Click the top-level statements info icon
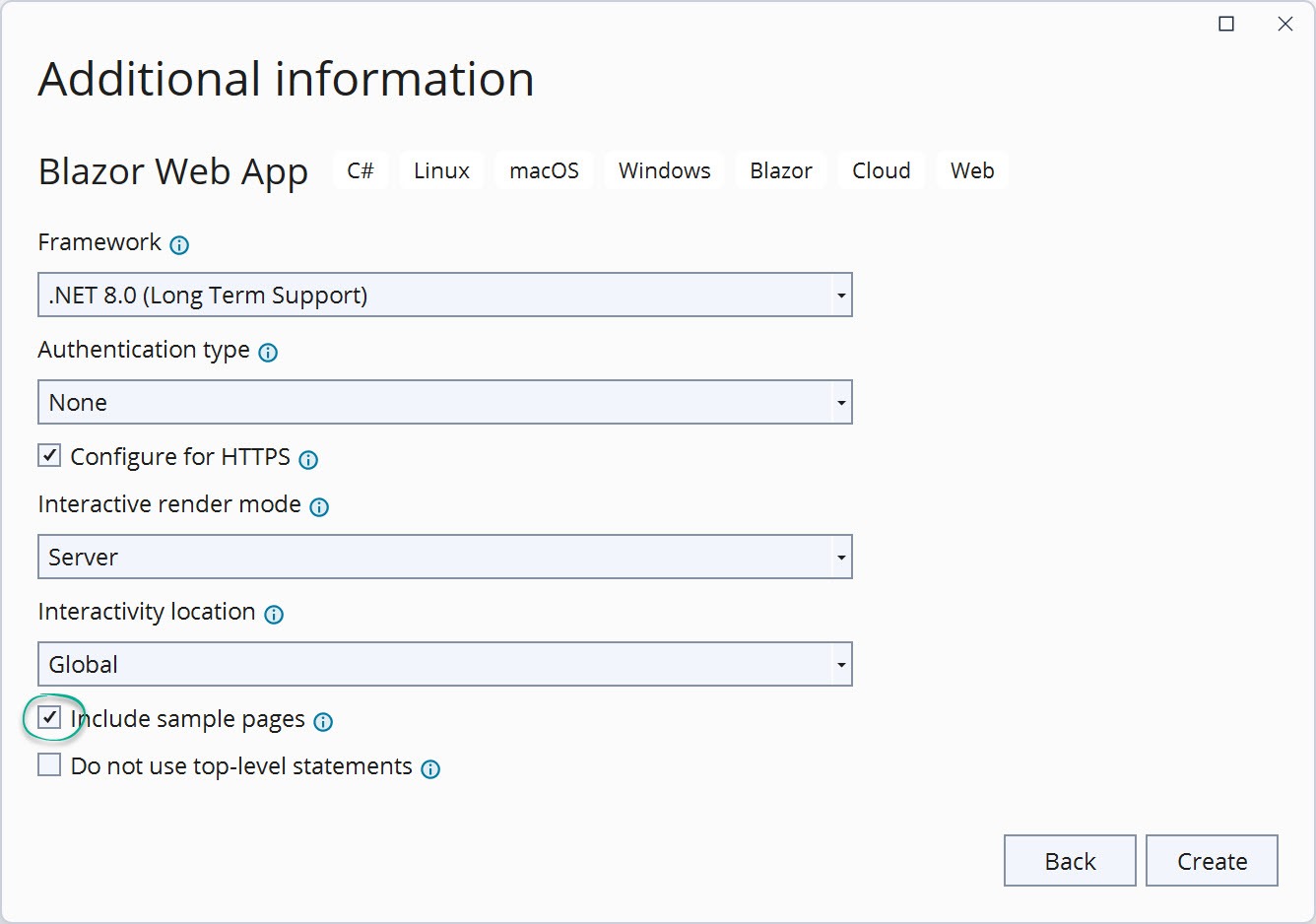 coord(430,769)
